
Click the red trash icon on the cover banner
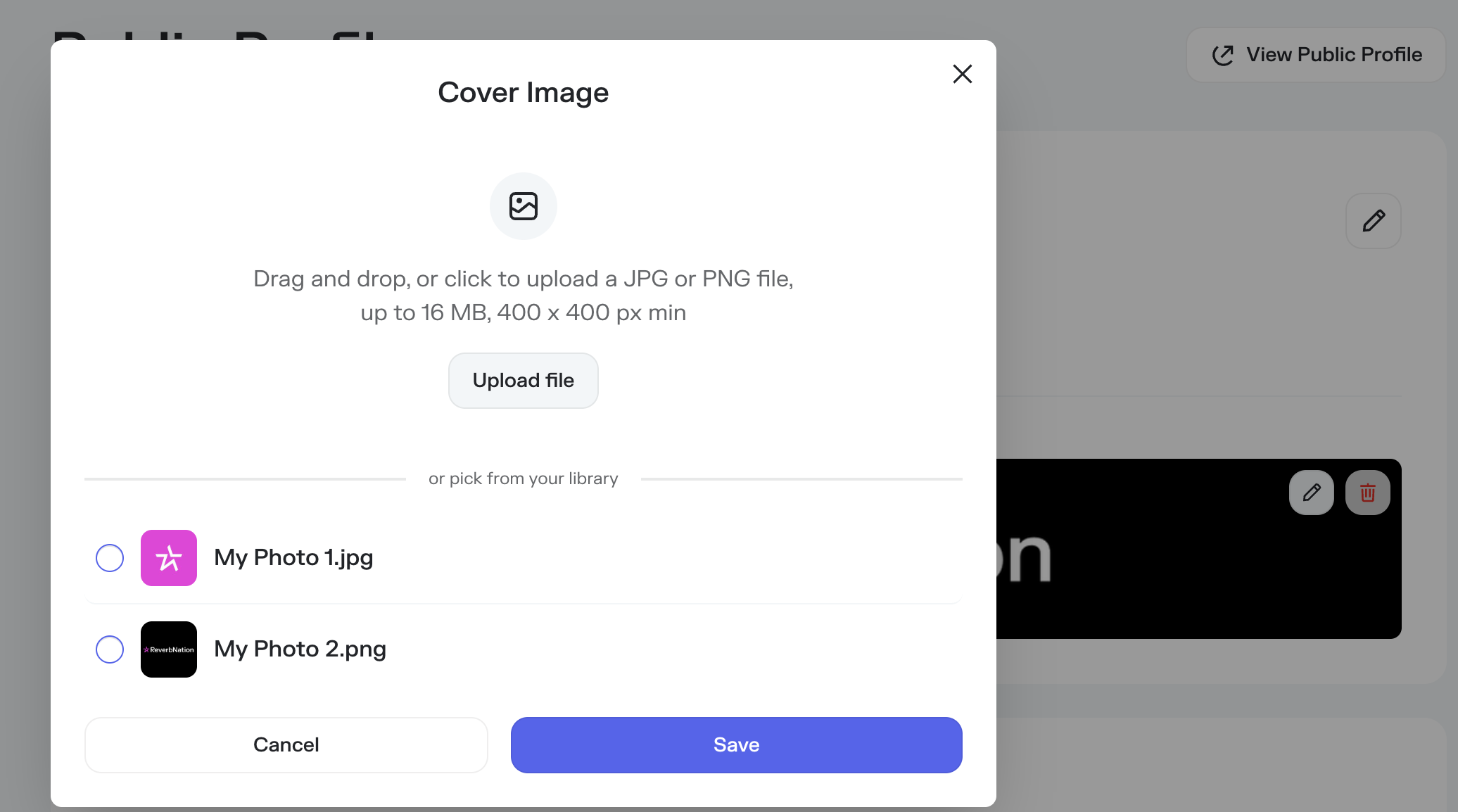tap(1367, 493)
